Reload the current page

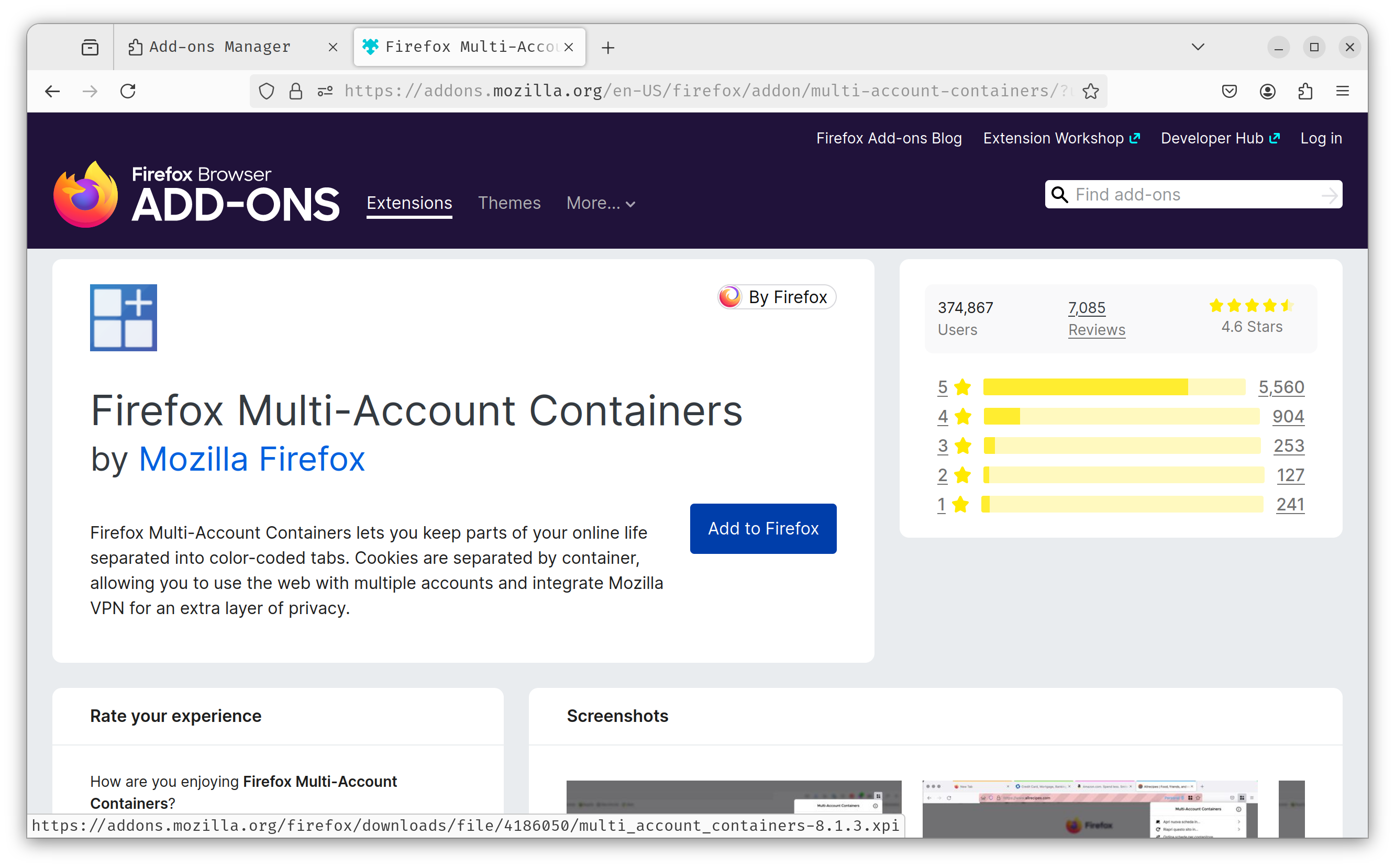pyautogui.click(x=128, y=91)
